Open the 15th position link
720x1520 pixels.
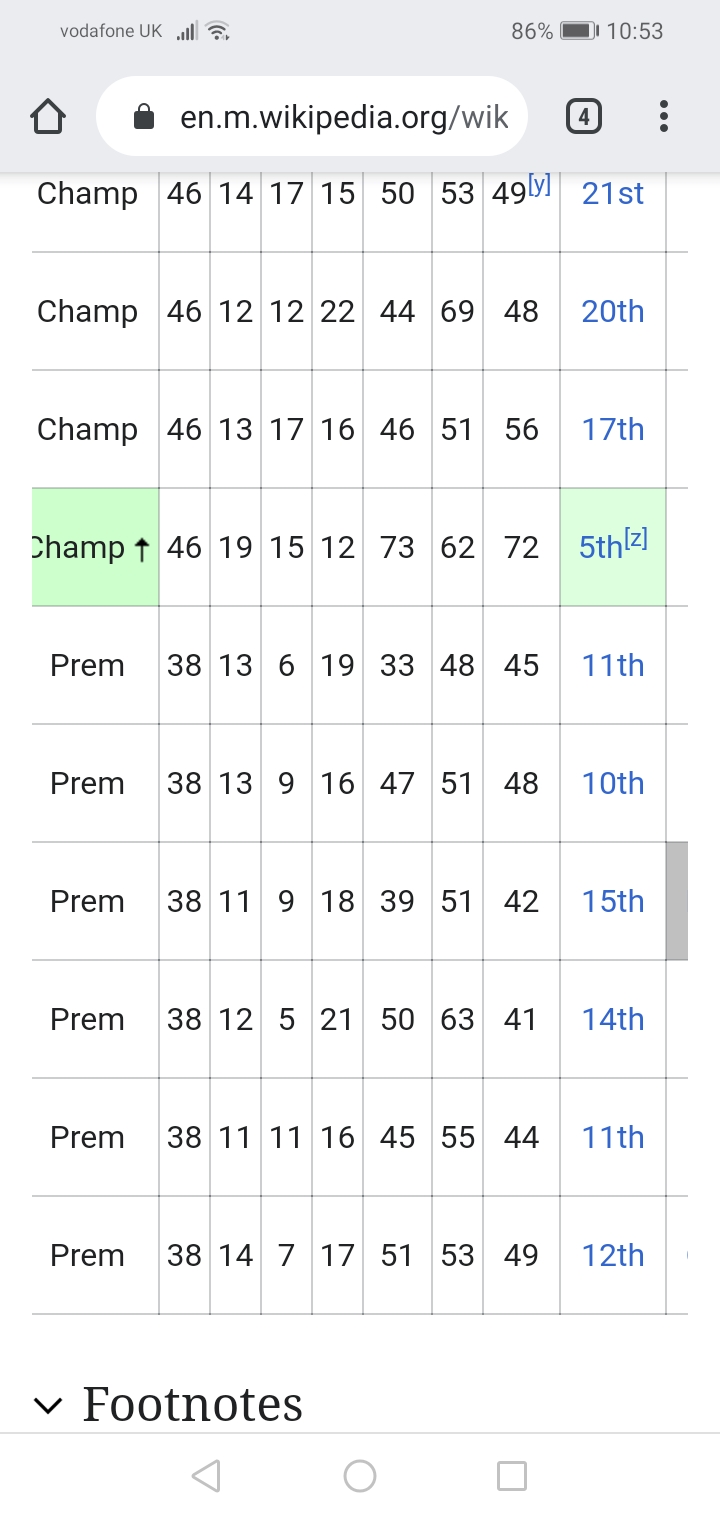pyautogui.click(x=612, y=902)
